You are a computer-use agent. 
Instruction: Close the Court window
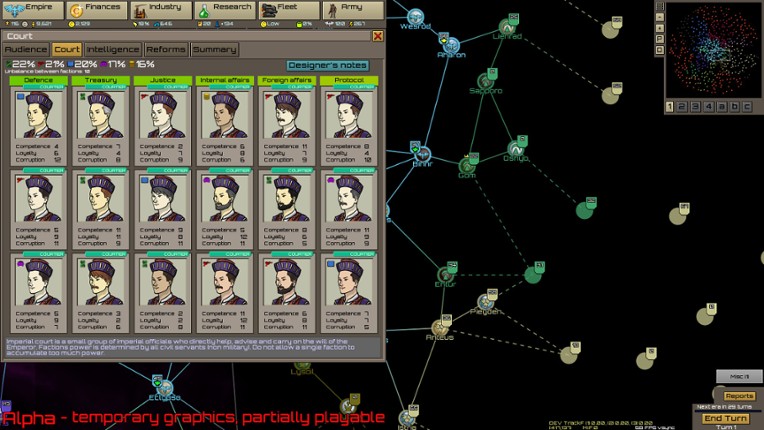(378, 35)
